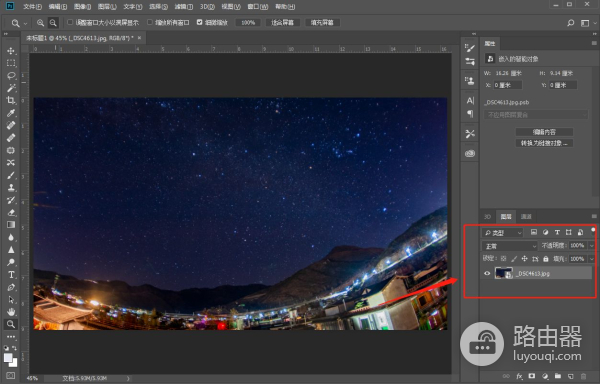Select the Magic Wand tool
This screenshot has width=600, height=384.
tap(11, 88)
